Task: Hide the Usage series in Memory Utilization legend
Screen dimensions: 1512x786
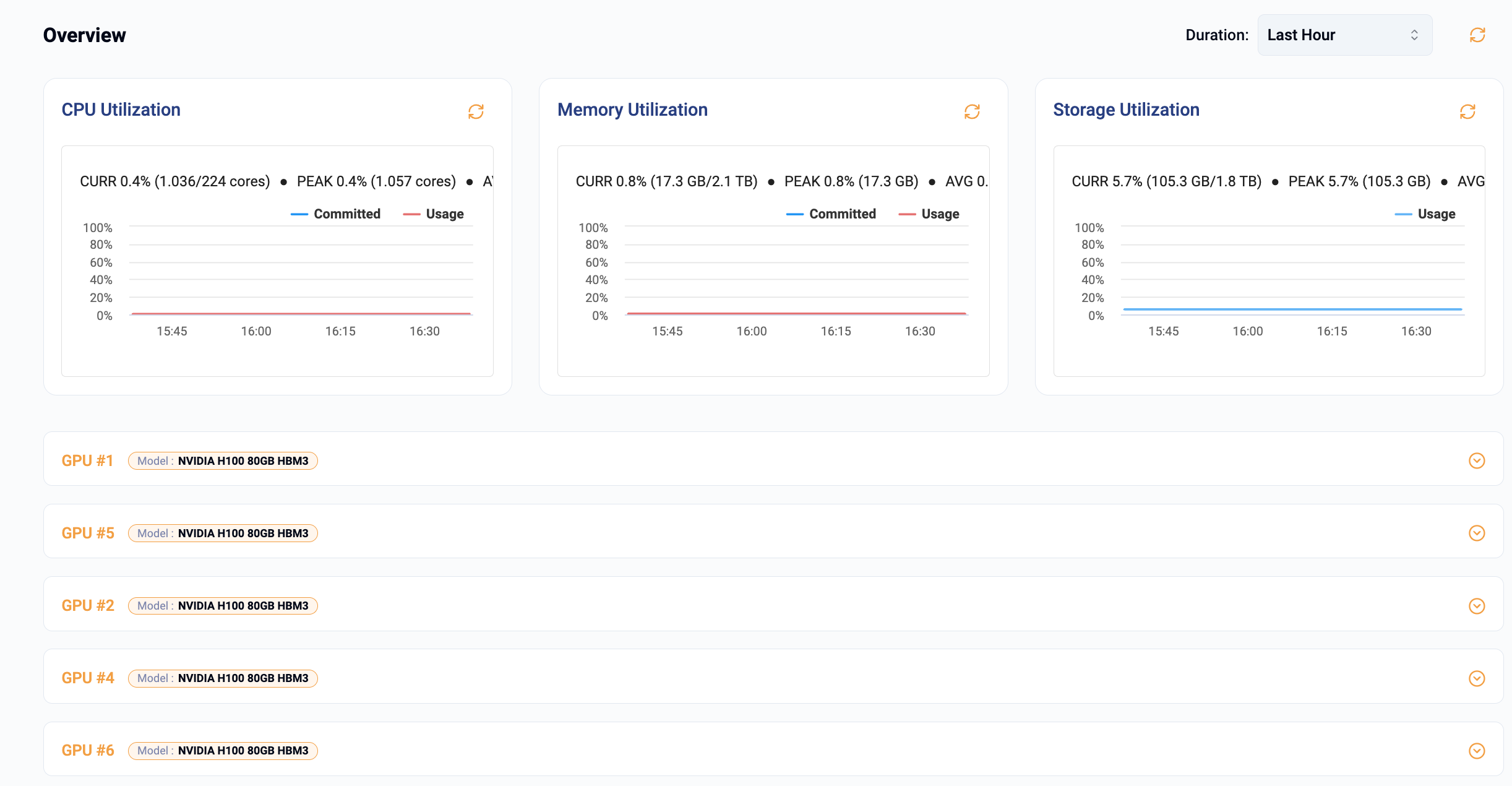Action: click(x=939, y=214)
